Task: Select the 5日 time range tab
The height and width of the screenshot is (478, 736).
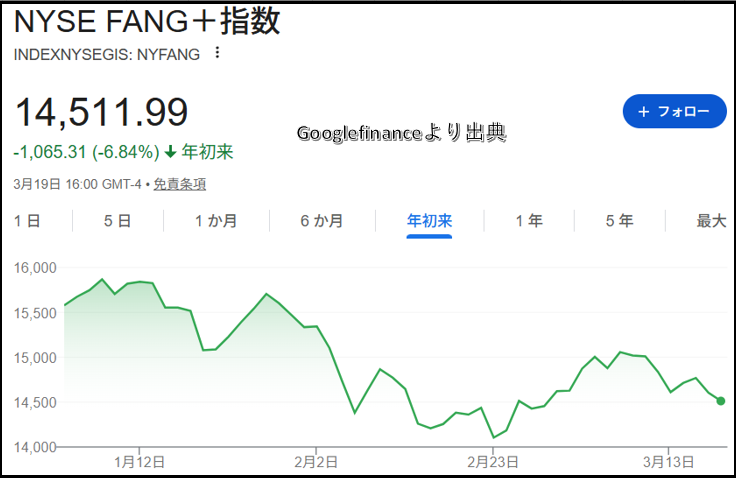Action: (117, 221)
